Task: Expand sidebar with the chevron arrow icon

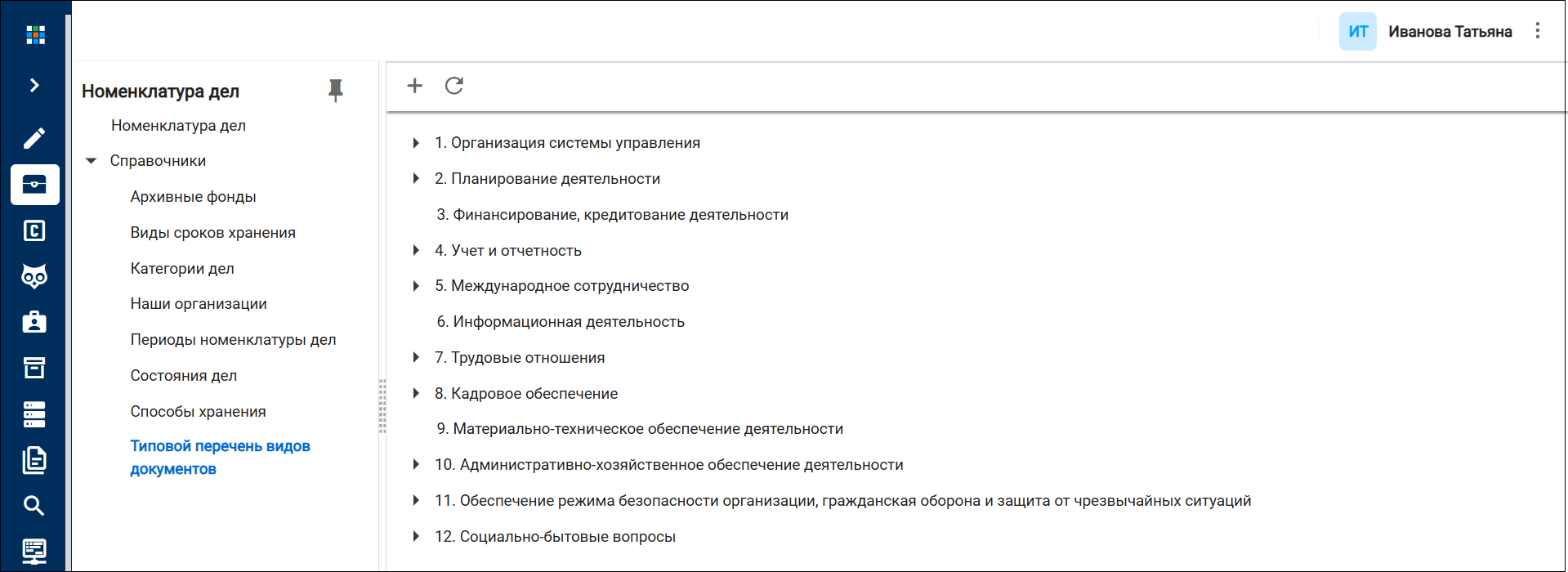Action: pos(34,85)
